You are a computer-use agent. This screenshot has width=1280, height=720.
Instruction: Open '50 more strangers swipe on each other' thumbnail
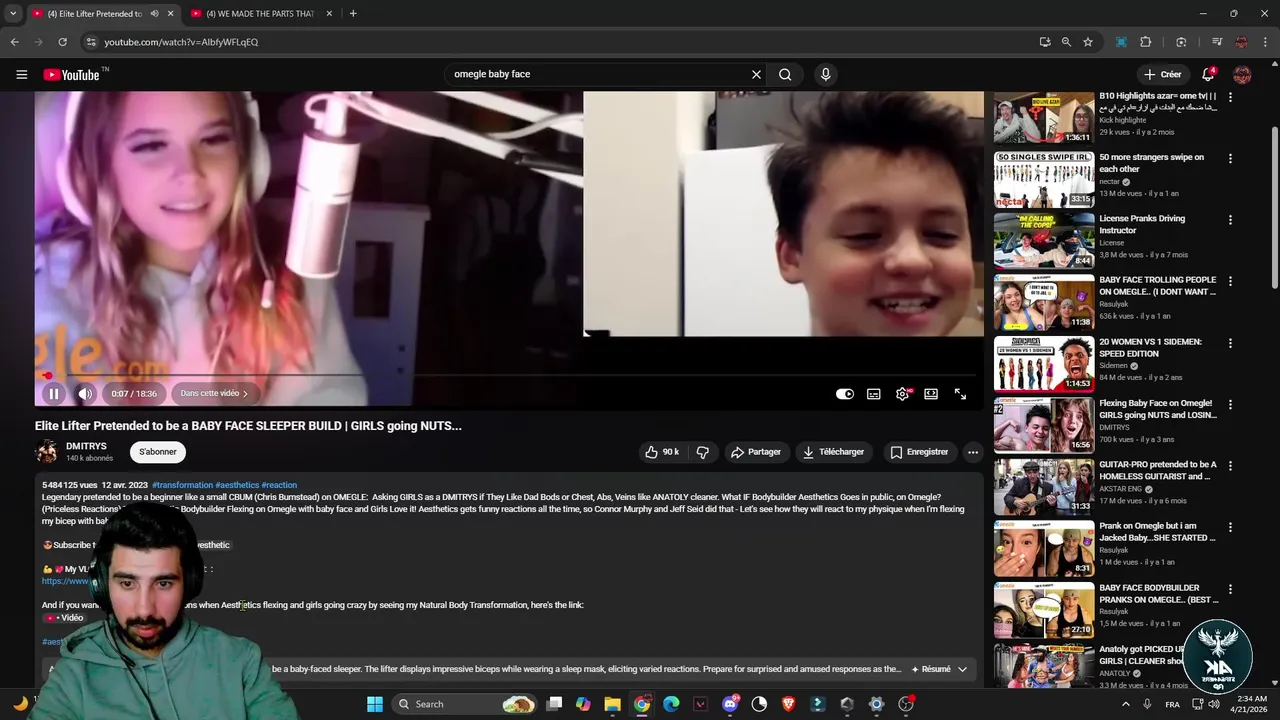point(1044,179)
